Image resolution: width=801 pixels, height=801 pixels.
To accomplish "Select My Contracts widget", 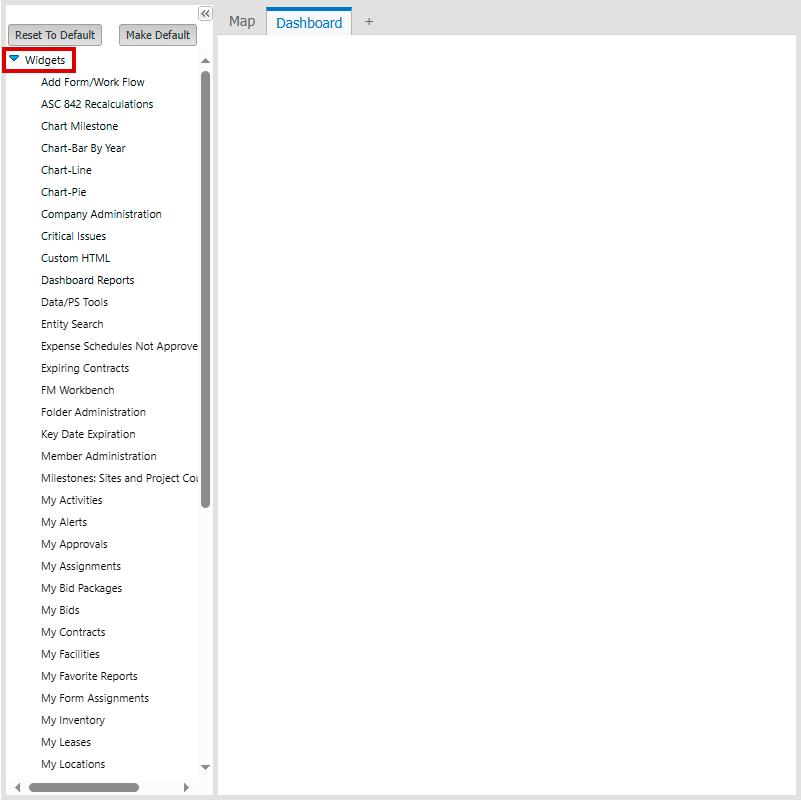I will pos(73,631).
